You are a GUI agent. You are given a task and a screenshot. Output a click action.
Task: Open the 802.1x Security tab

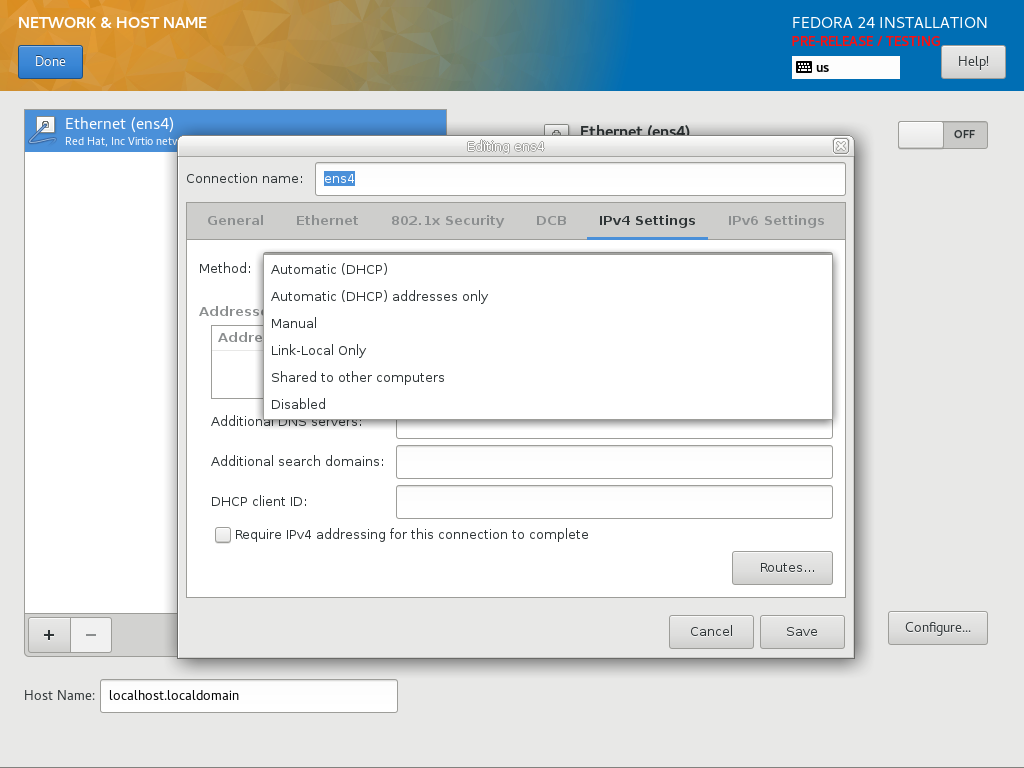447,221
